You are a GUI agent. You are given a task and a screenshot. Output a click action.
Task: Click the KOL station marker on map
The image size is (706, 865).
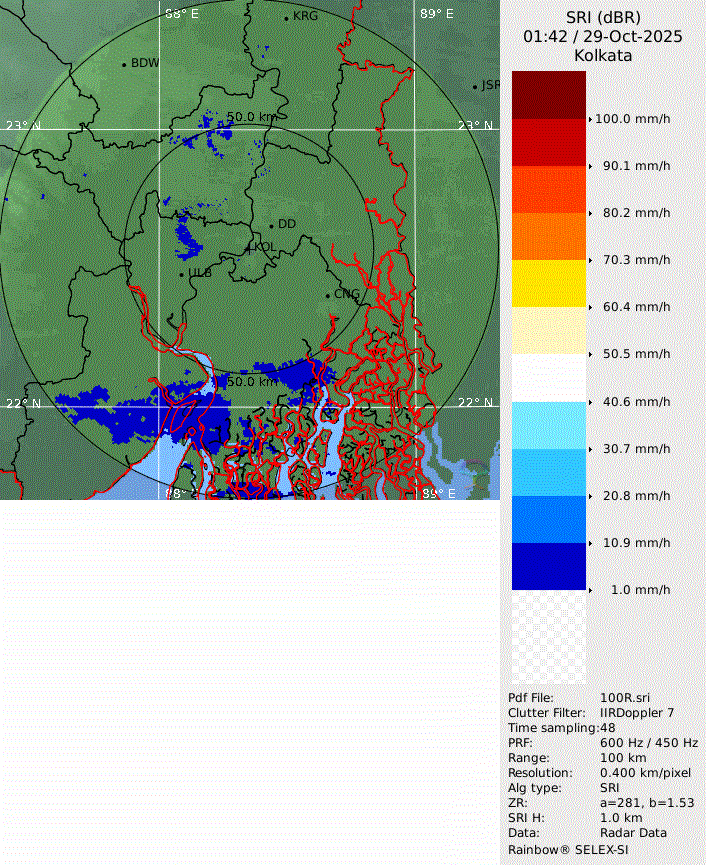[x=249, y=247]
